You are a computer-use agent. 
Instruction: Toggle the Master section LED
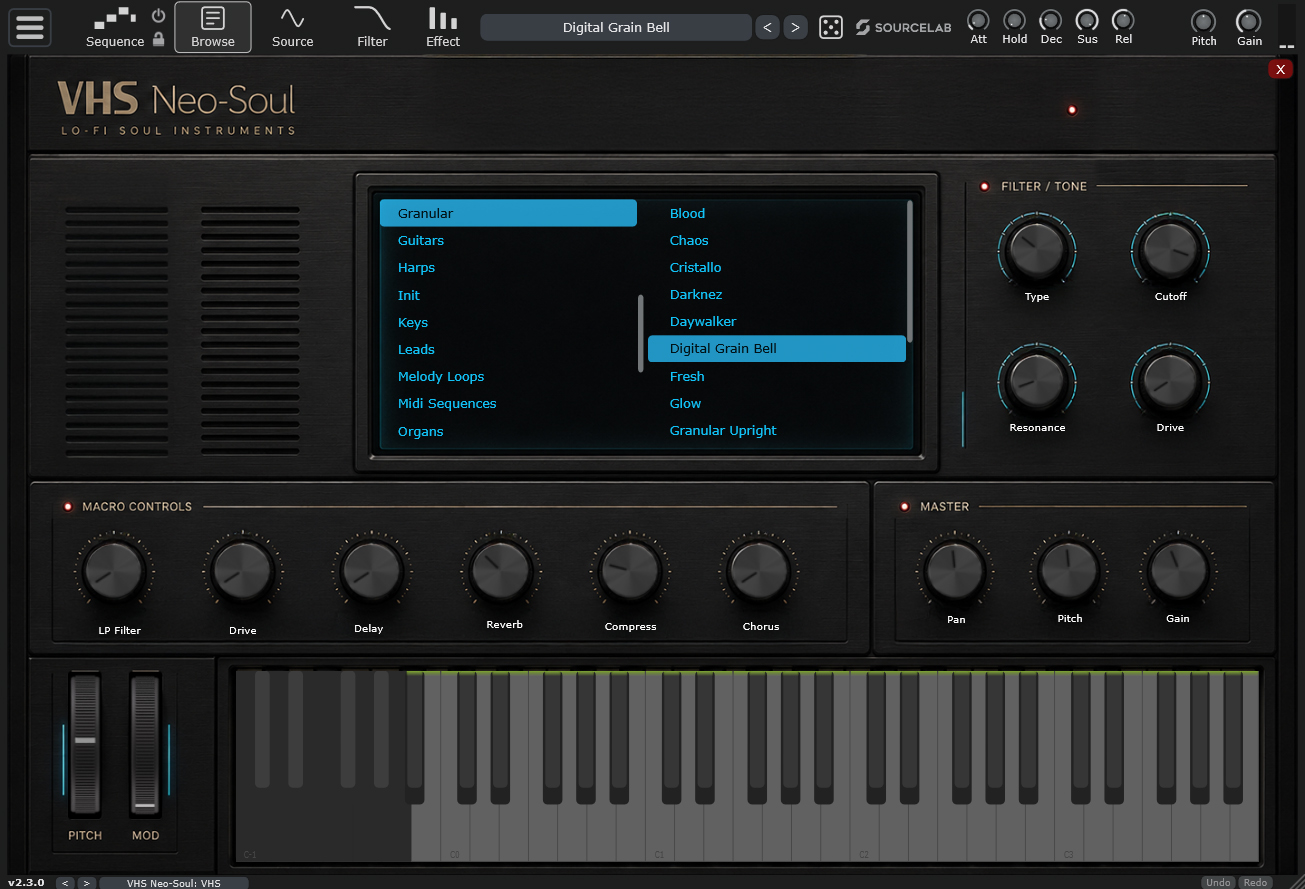(905, 507)
